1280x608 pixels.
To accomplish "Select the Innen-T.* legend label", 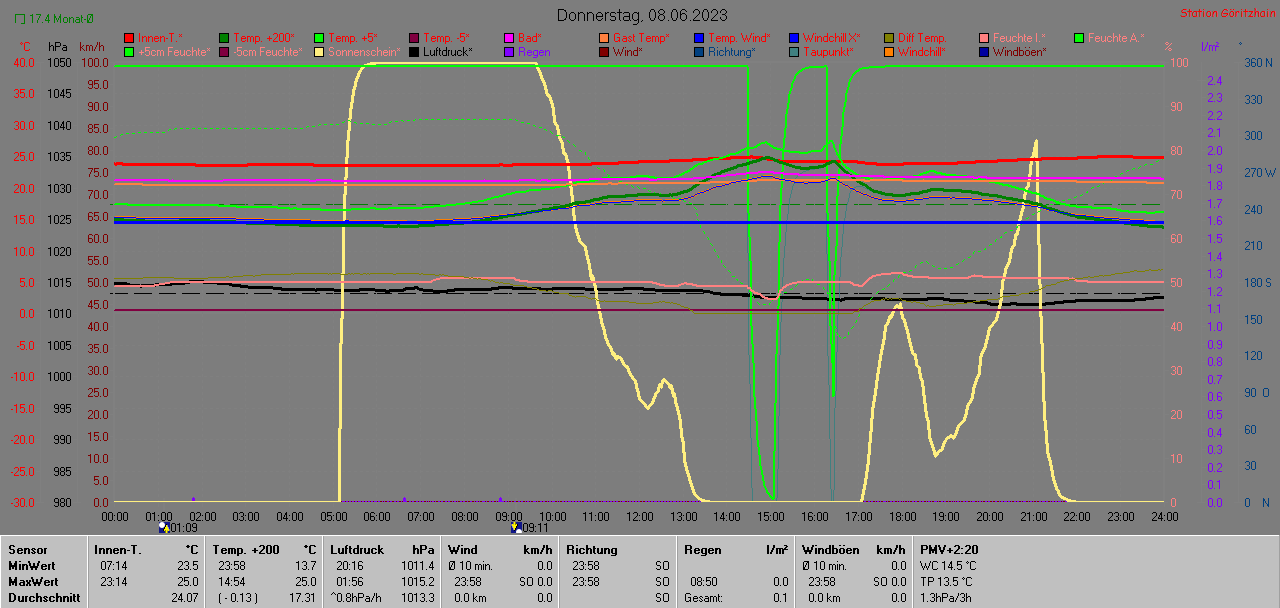I will point(160,38).
